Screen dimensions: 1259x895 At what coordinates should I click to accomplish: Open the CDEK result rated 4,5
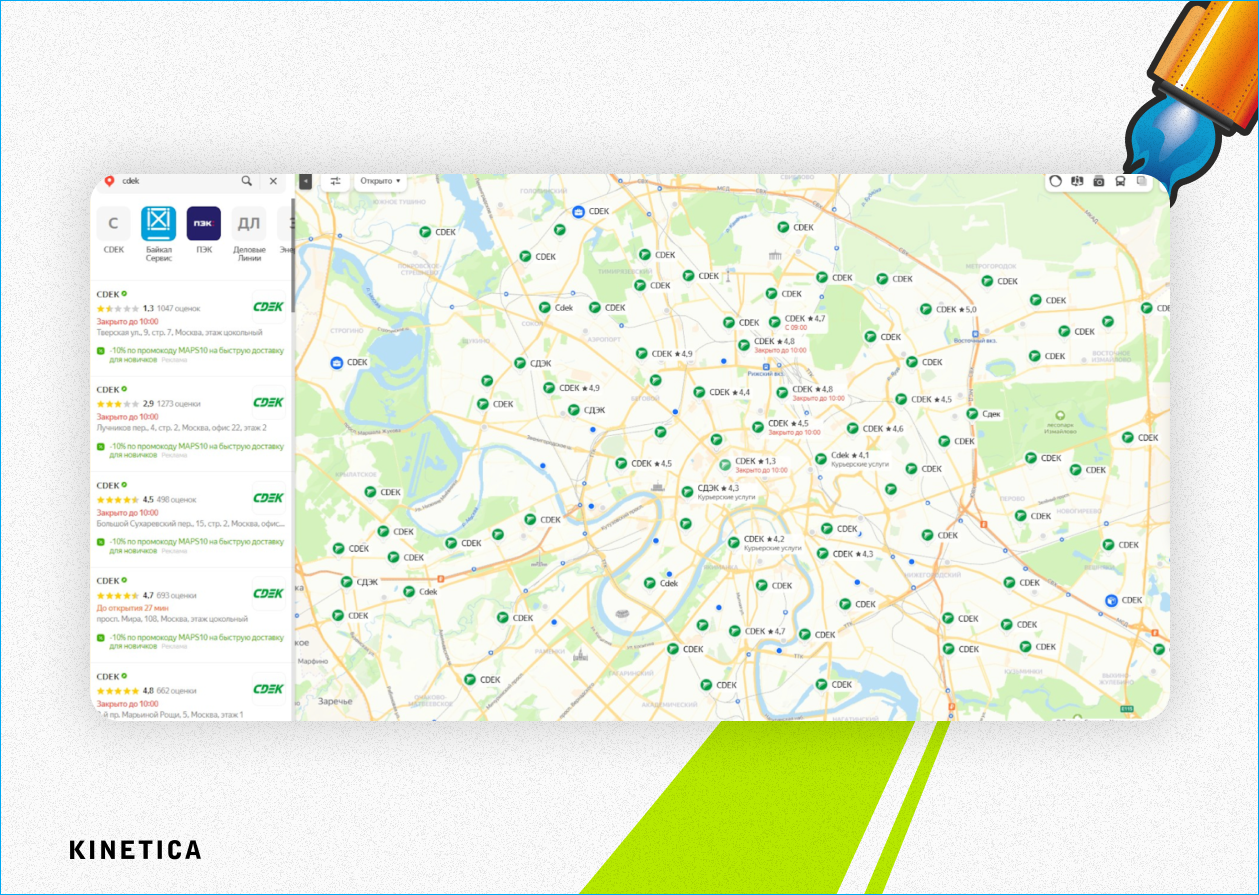coord(191,519)
